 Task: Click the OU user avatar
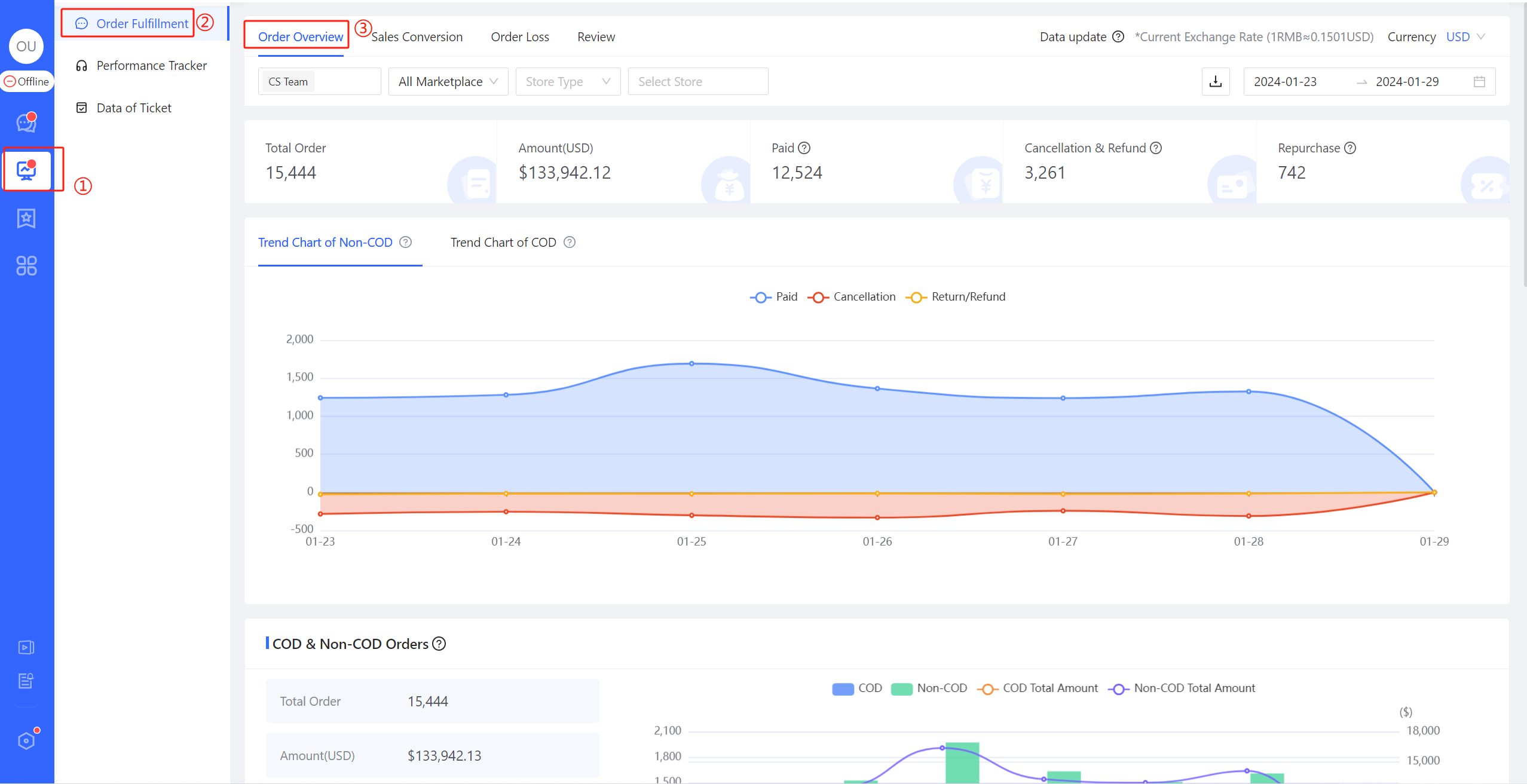click(x=26, y=46)
